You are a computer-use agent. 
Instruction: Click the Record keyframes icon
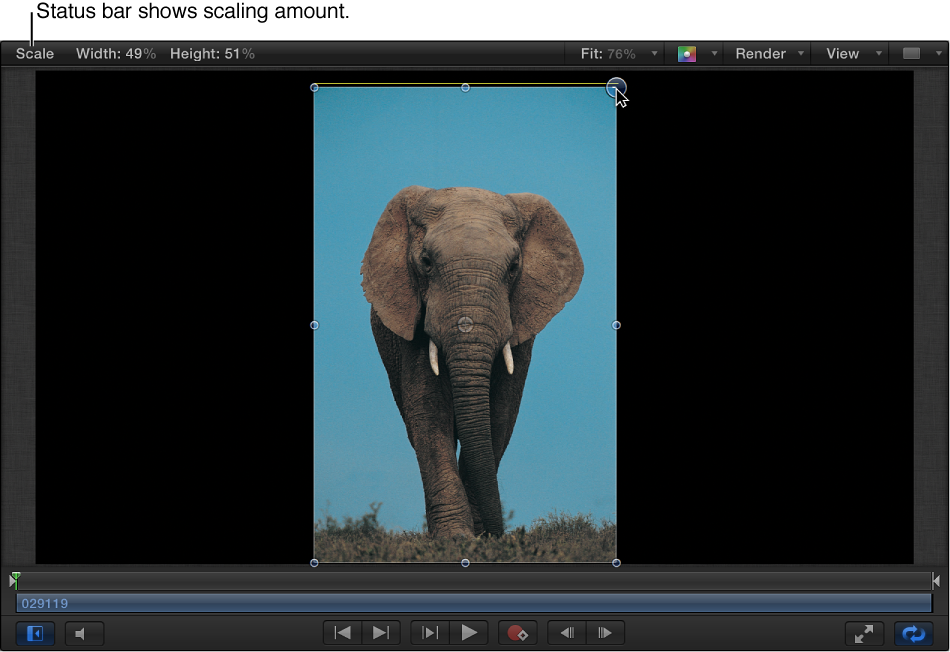pyautogui.click(x=517, y=632)
